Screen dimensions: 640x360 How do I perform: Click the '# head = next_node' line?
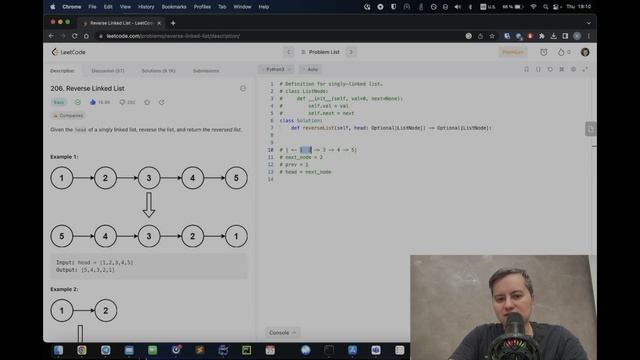click(305, 172)
